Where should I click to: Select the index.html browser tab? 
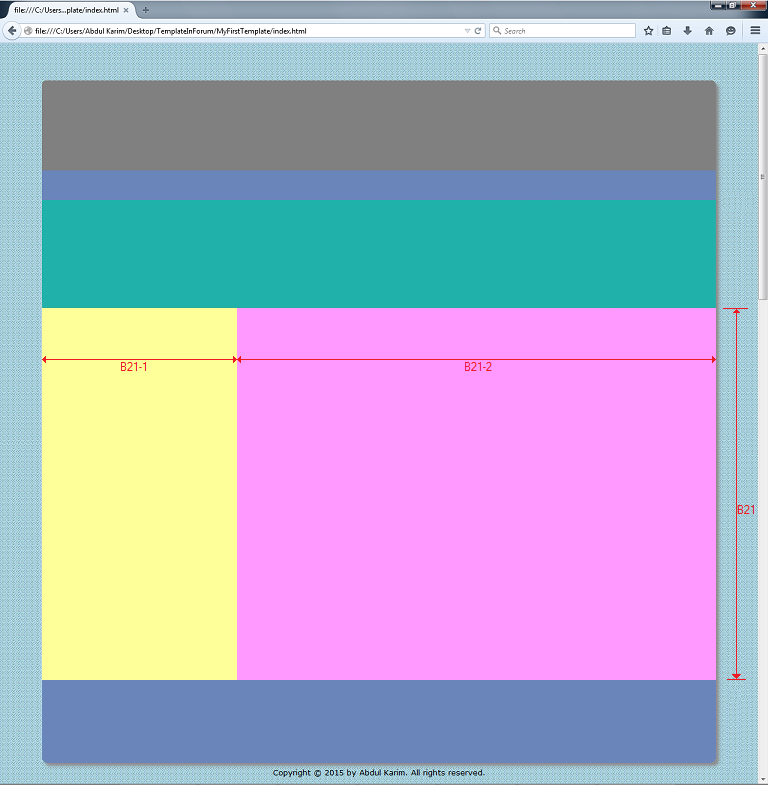pyautogui.click(x=65, y=10)
